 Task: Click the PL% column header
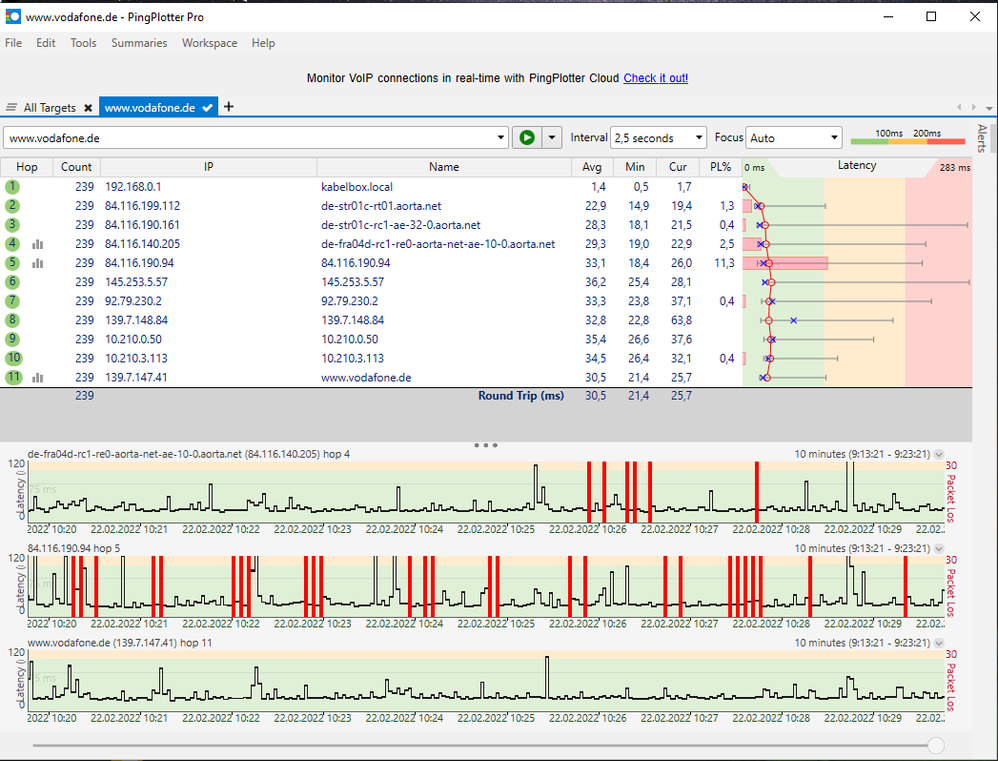[x=720, y=167]
